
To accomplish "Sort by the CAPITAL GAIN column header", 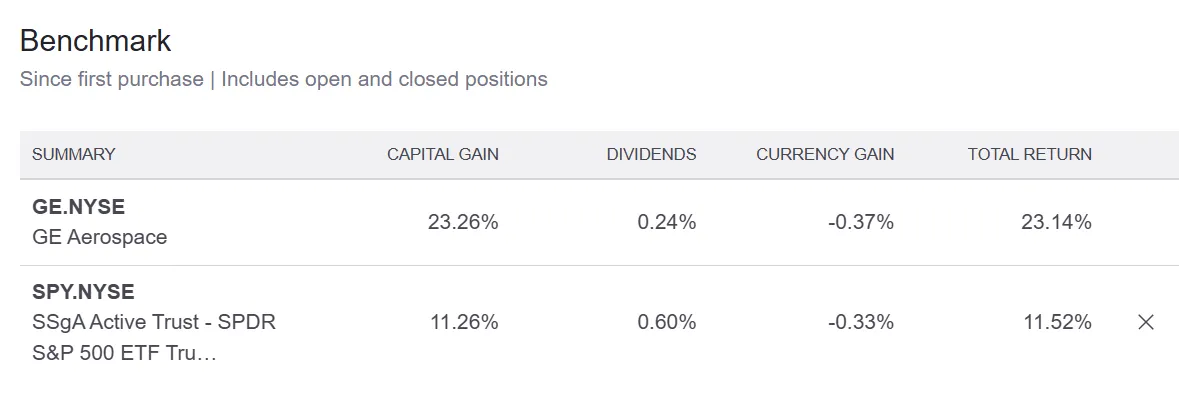I will (442, 154).
